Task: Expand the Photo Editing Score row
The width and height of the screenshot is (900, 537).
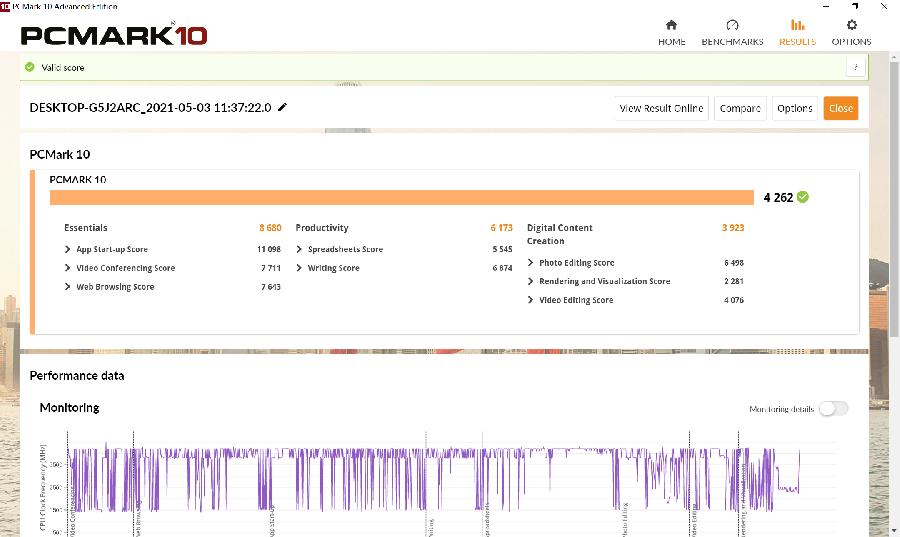Action: click(x=531, y=263)
